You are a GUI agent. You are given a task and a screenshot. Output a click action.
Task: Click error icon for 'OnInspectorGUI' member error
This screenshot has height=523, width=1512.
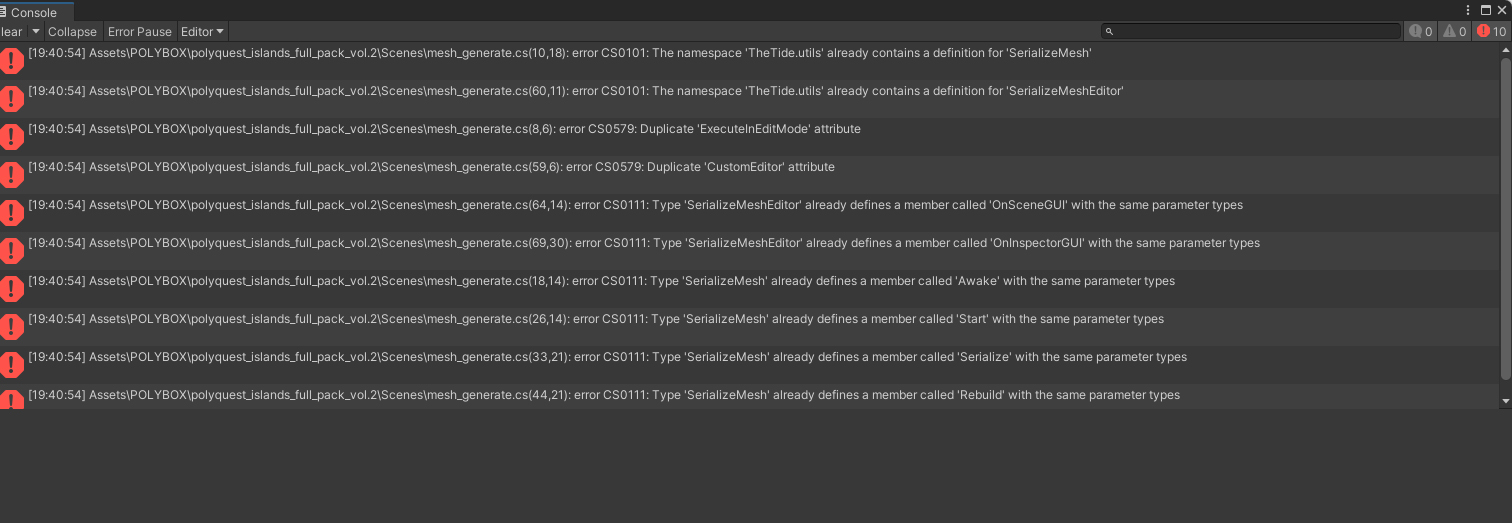(x=11, y=251)
